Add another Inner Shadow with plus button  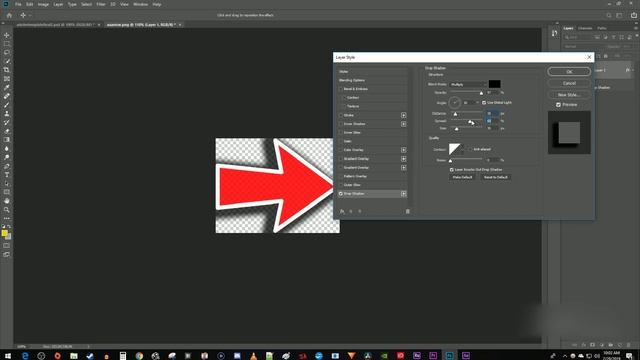403,124
